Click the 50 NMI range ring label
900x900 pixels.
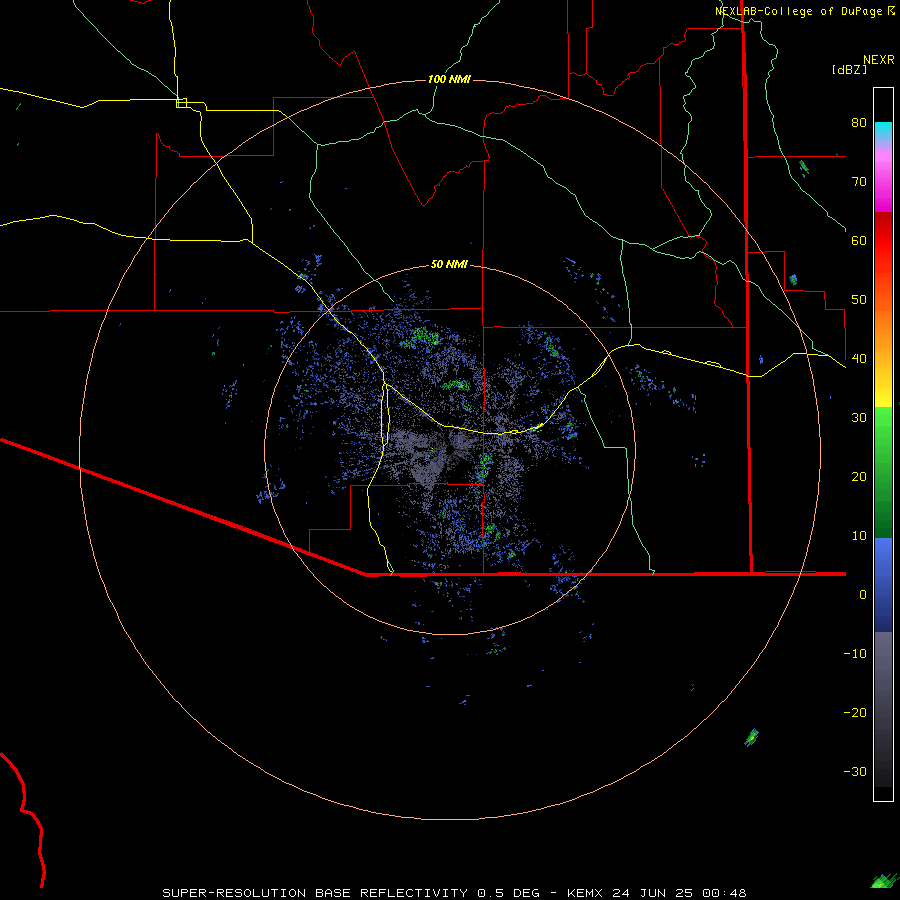(449, 264)
